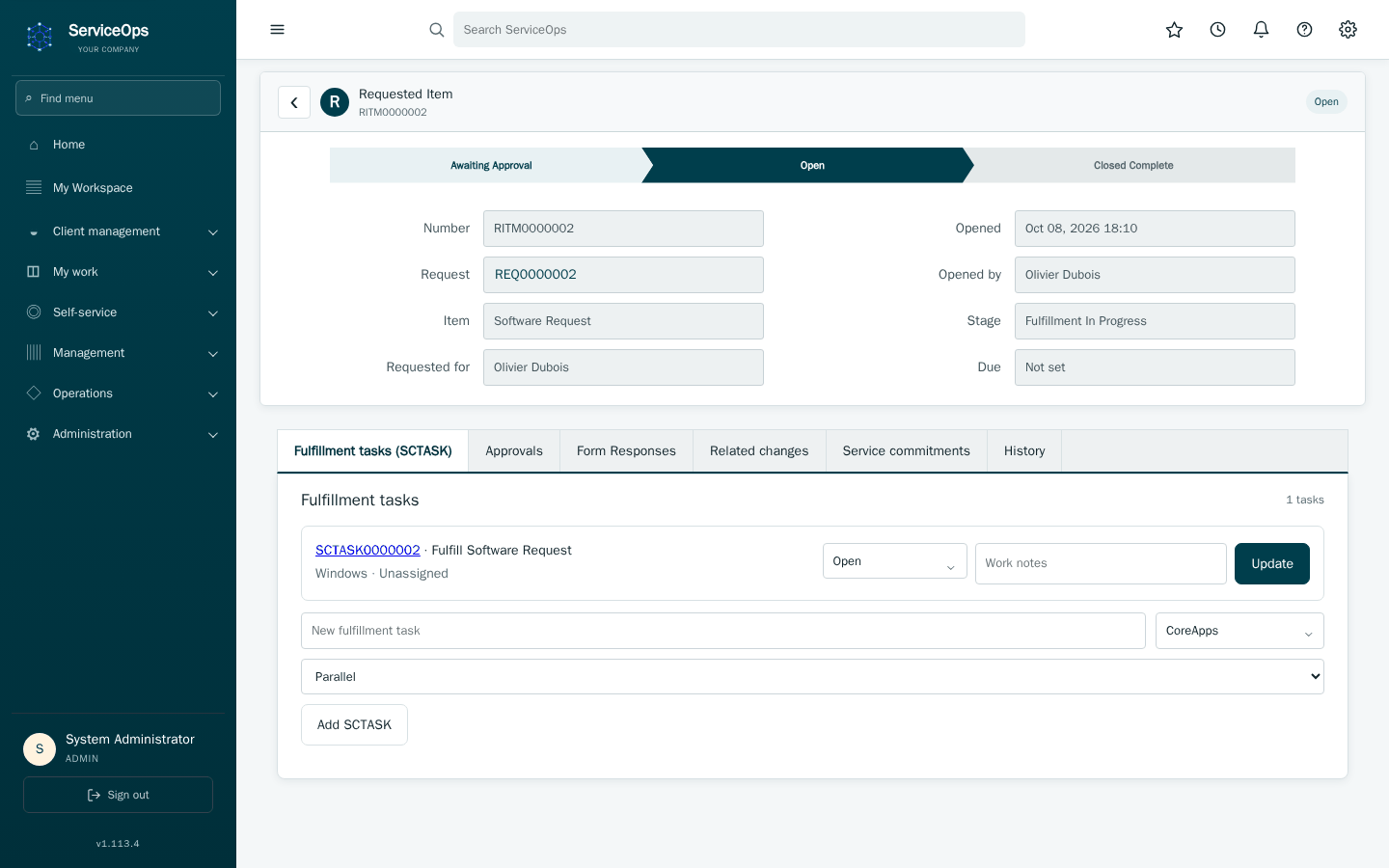
Task: Expand Operations chevron
Action: (x=213, y=394)
